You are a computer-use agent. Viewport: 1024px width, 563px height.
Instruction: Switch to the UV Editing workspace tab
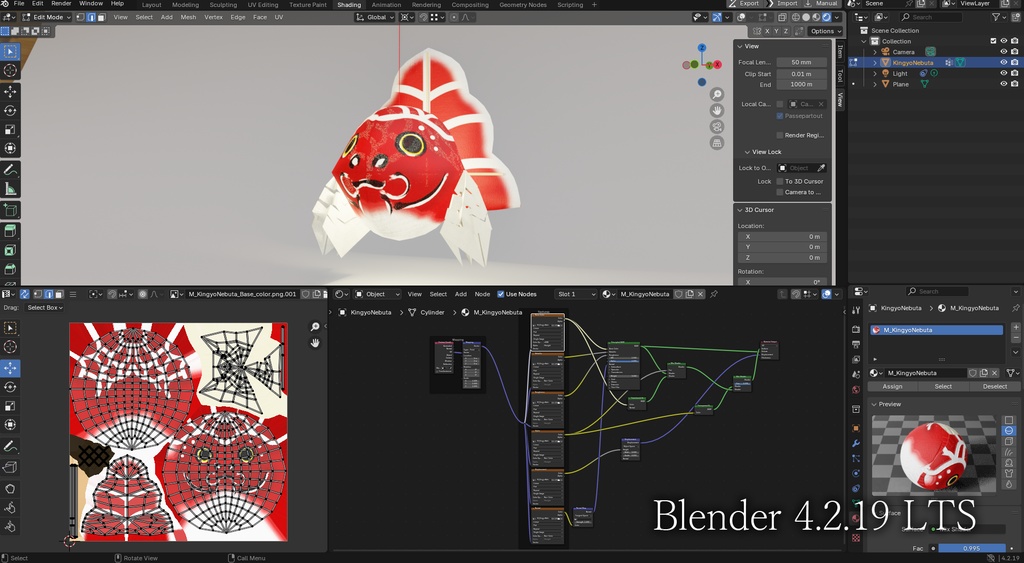point(263,5)
